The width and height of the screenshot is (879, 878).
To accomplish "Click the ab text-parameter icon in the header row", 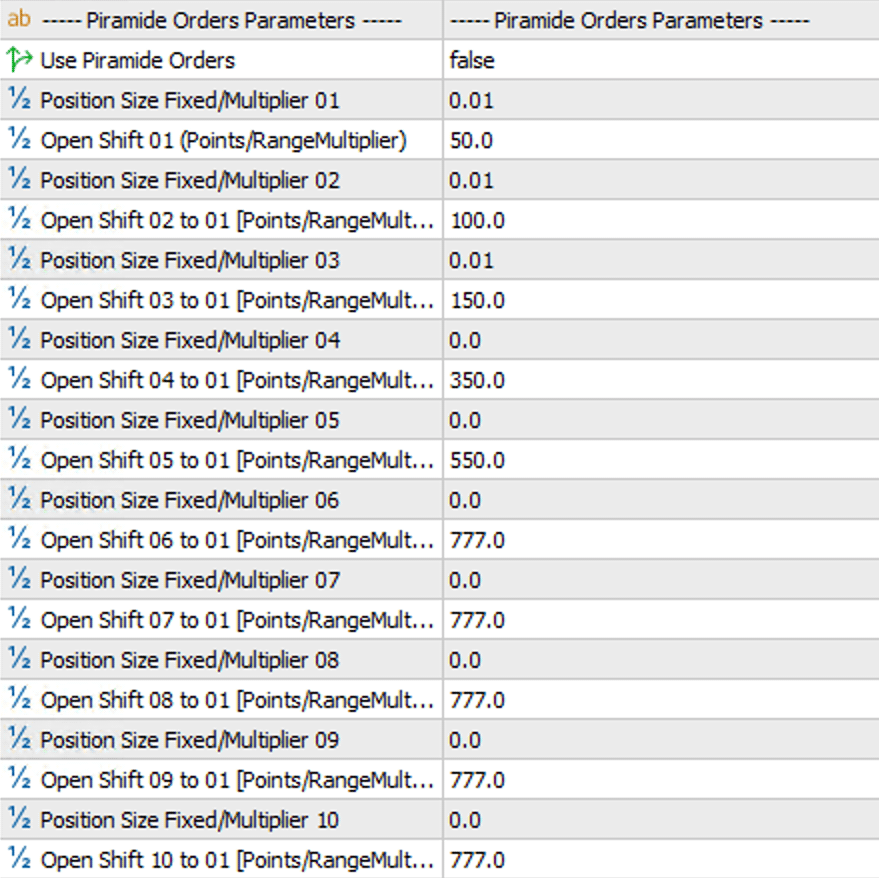I will [19, 20].
